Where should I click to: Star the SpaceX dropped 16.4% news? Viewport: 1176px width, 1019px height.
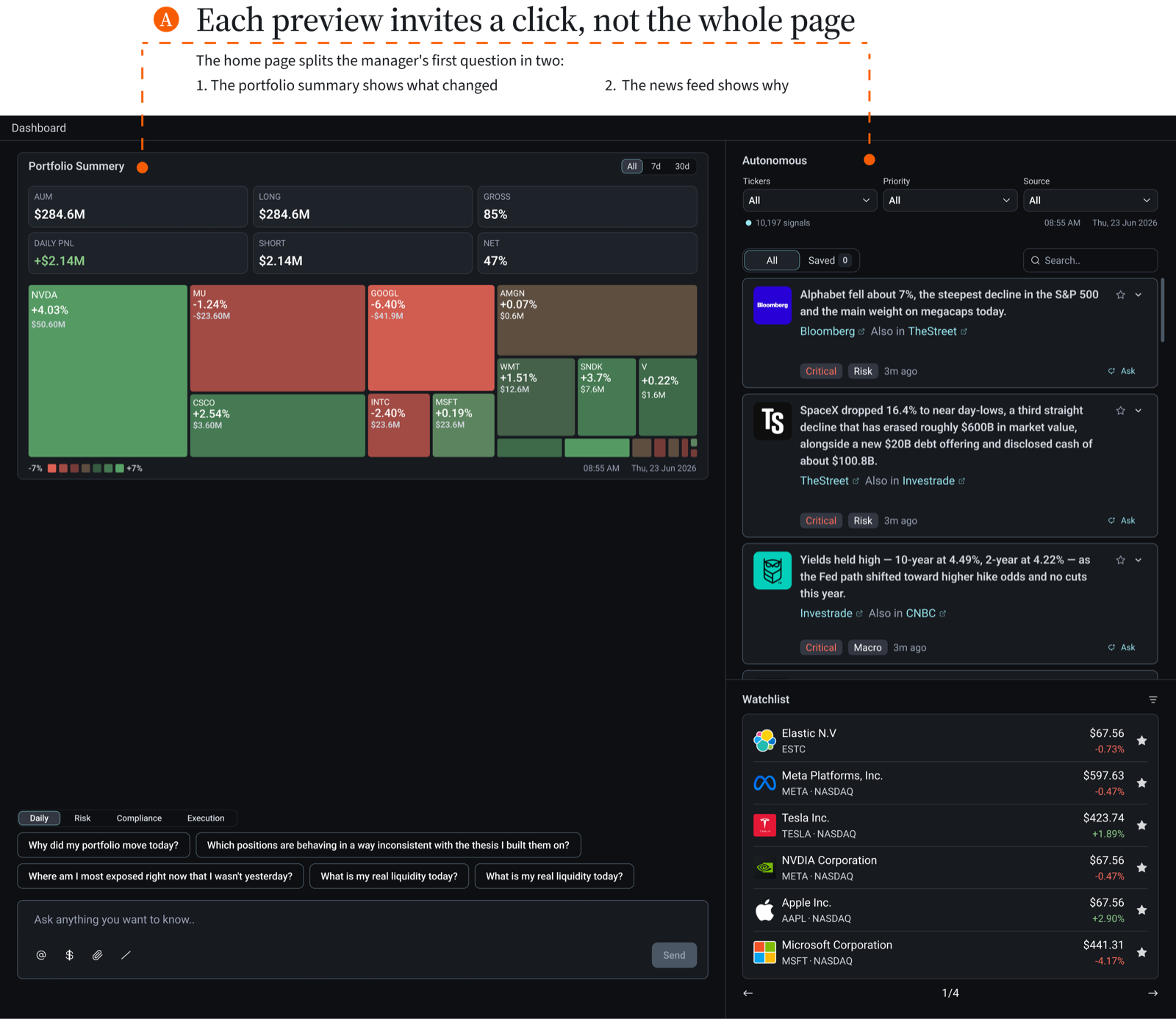pos(1120,411)
